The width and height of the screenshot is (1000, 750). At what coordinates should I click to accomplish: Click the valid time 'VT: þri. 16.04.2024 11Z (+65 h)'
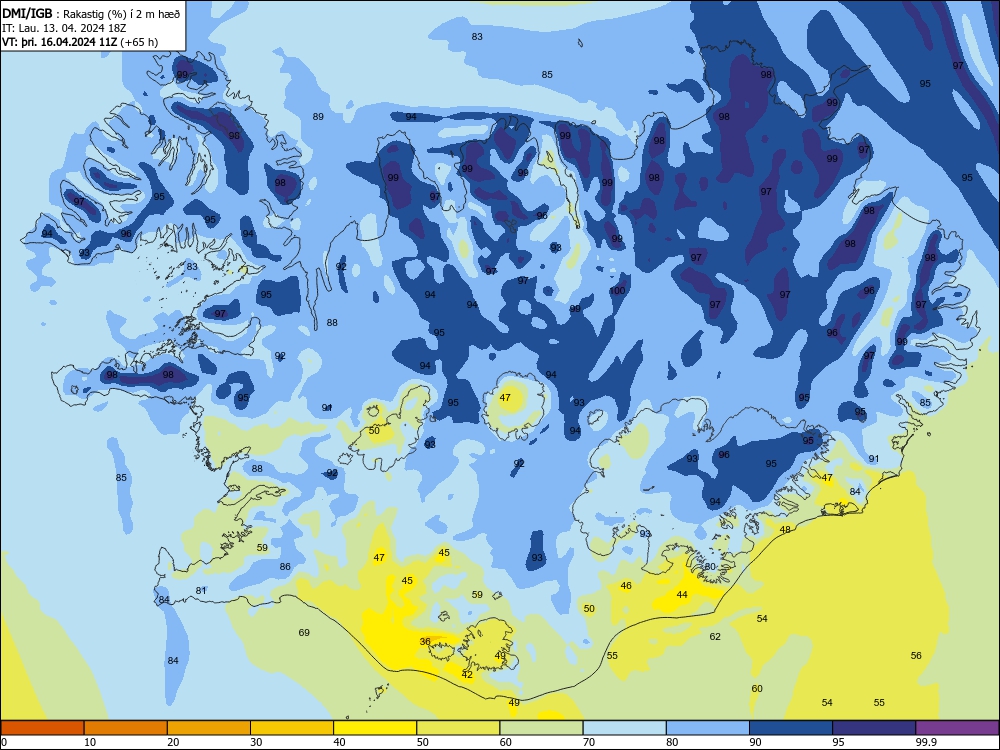[80, 42]
